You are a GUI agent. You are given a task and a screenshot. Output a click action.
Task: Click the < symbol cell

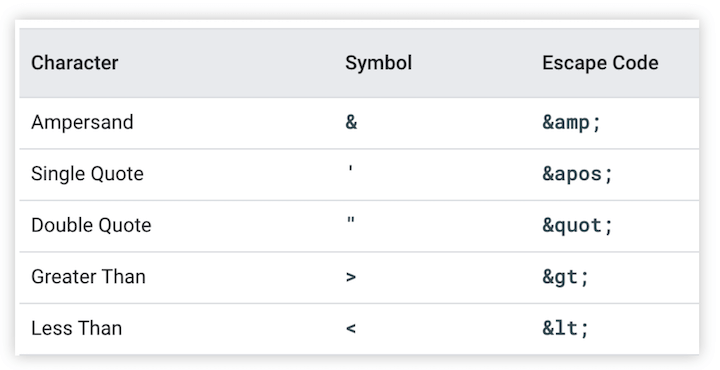tap(351, 329)
